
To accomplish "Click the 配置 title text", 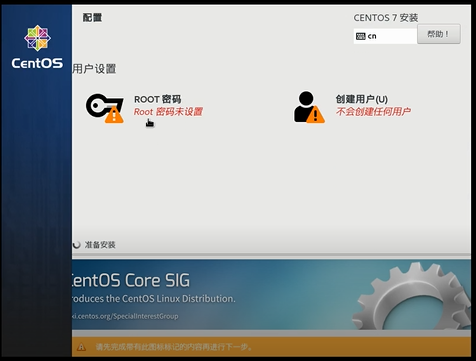I will coord(92,17).
